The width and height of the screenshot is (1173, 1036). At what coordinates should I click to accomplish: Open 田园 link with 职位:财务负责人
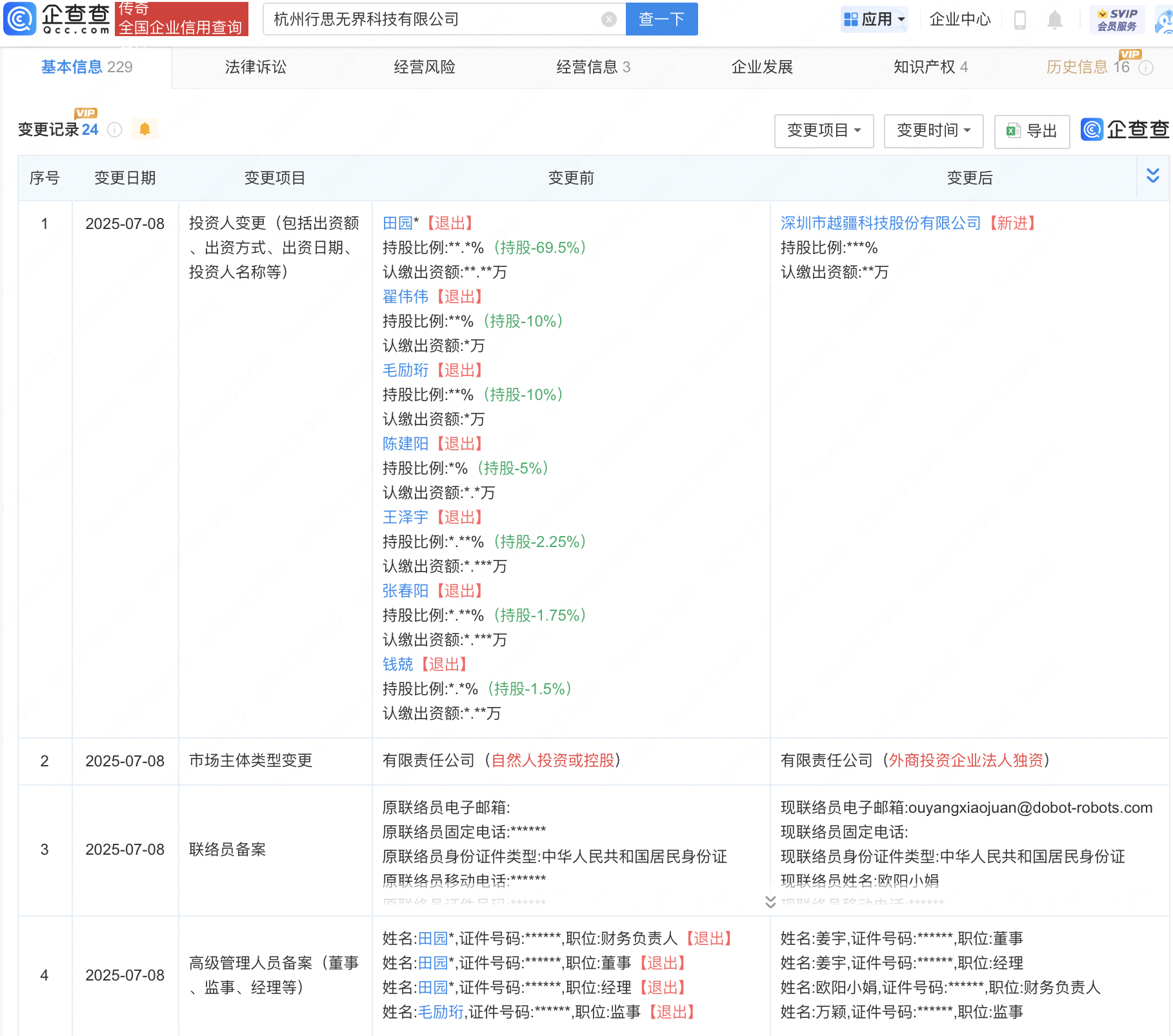point(433,939)
